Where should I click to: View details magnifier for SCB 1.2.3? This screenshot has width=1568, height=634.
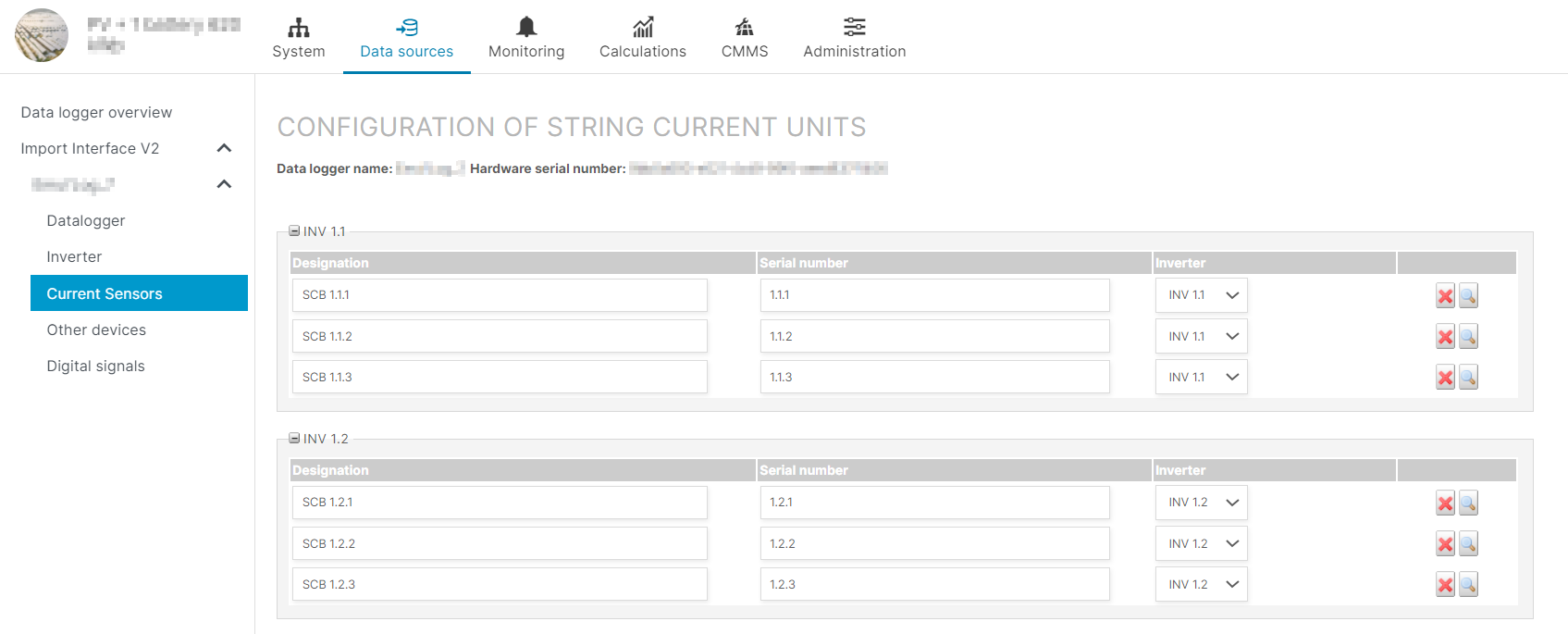point(1468,585)
